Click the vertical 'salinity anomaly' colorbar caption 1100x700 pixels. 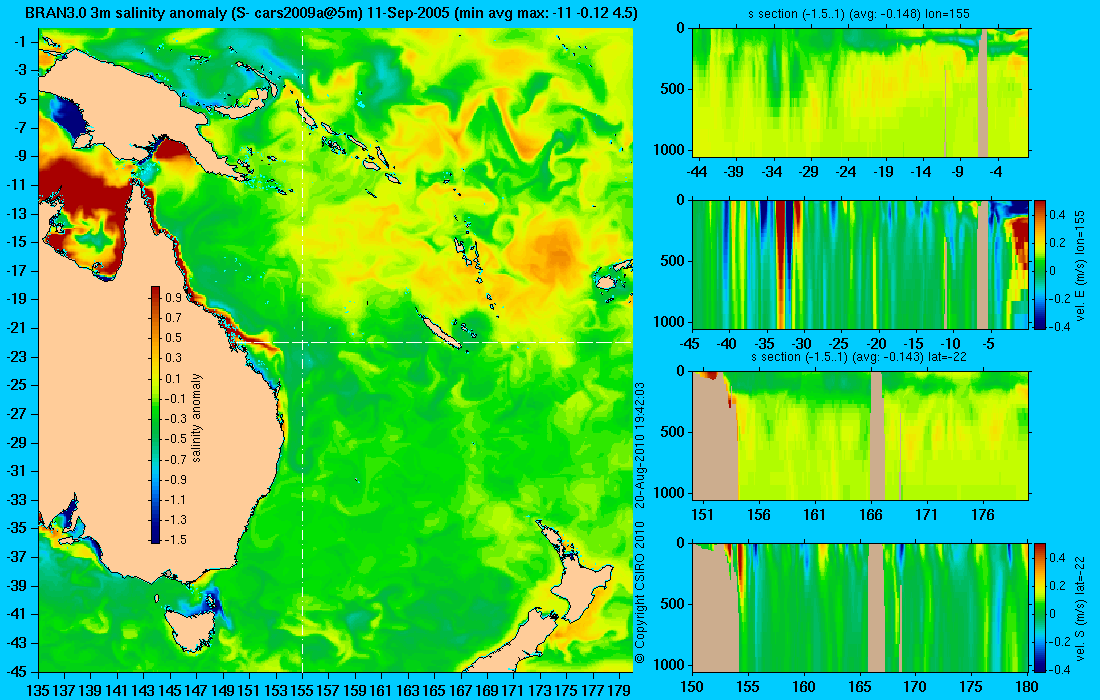pyautogui.click(x=196, y=418)
